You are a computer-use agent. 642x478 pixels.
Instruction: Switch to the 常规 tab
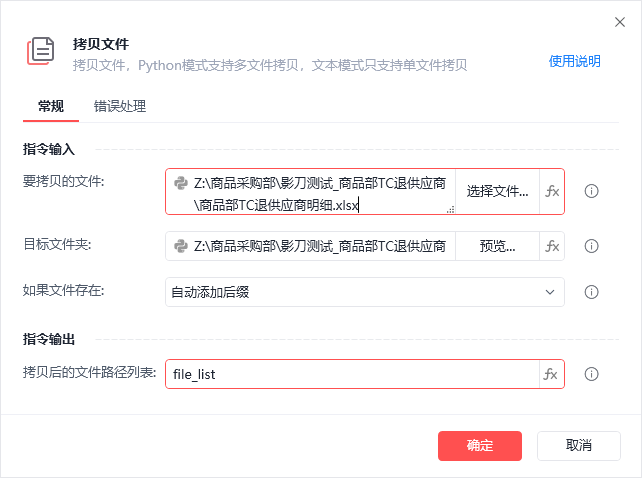51,105
